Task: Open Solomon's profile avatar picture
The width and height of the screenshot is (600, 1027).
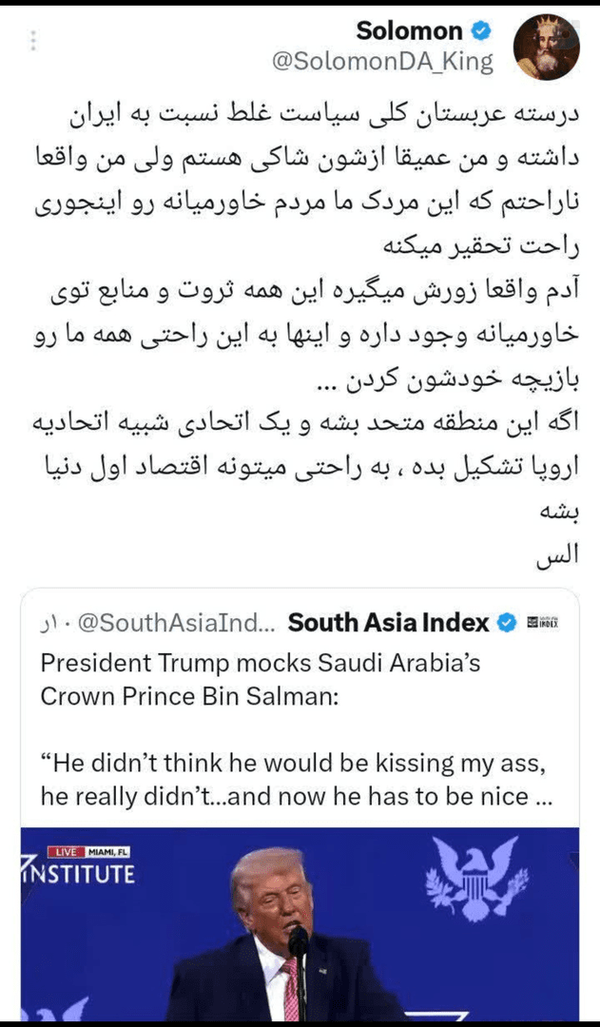Action: pyautogui.click(x=546, y=47)
